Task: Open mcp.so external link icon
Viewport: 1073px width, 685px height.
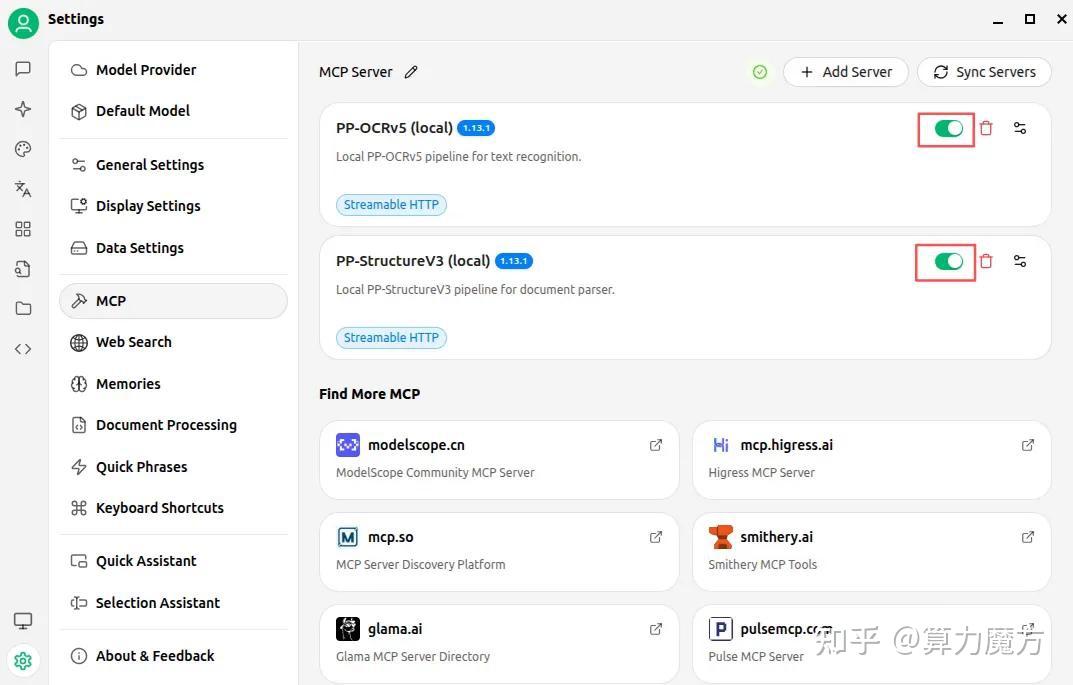Action: point(656,537)
